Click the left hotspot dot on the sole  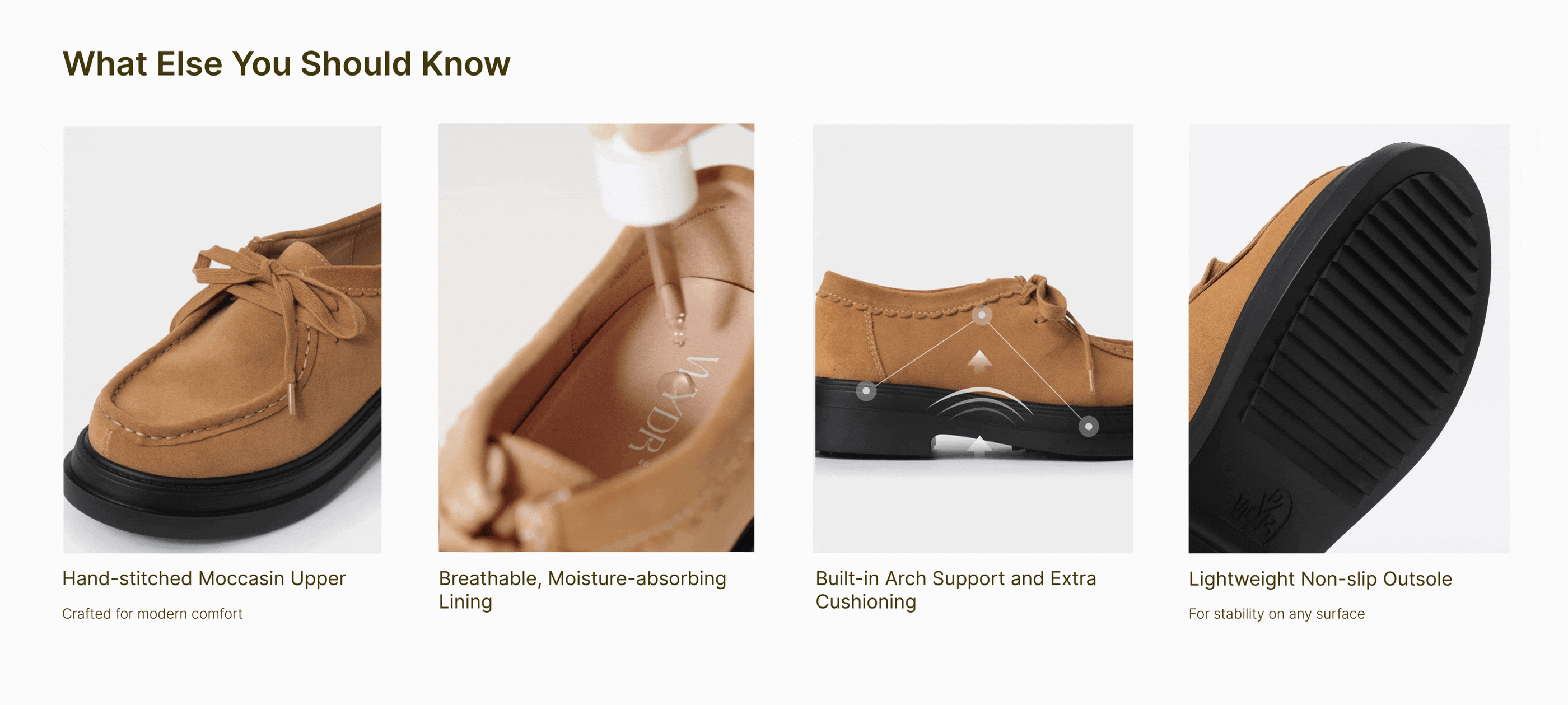click(x=866, y=390)
